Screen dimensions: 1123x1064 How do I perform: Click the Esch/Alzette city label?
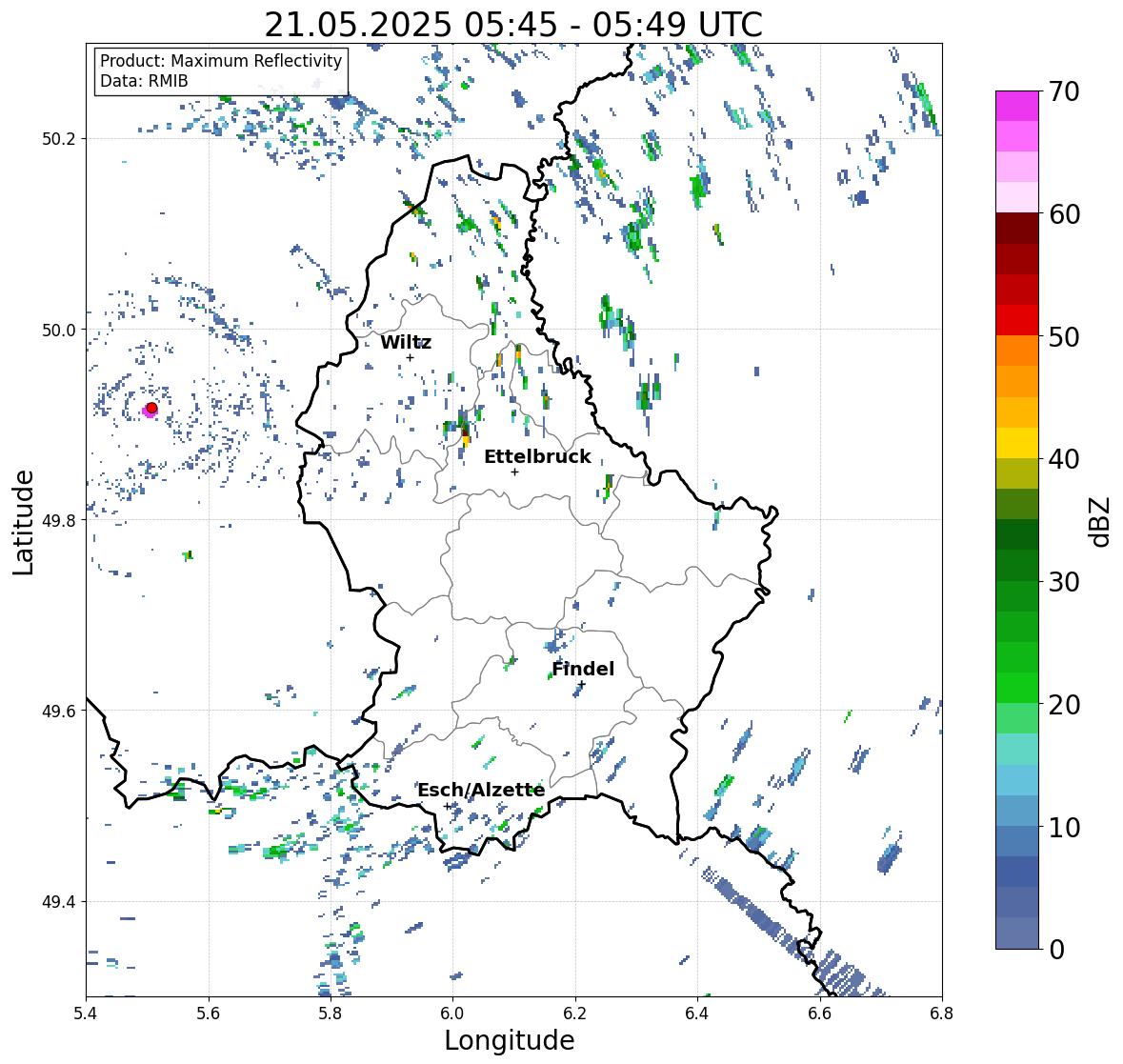coord(481,790)
